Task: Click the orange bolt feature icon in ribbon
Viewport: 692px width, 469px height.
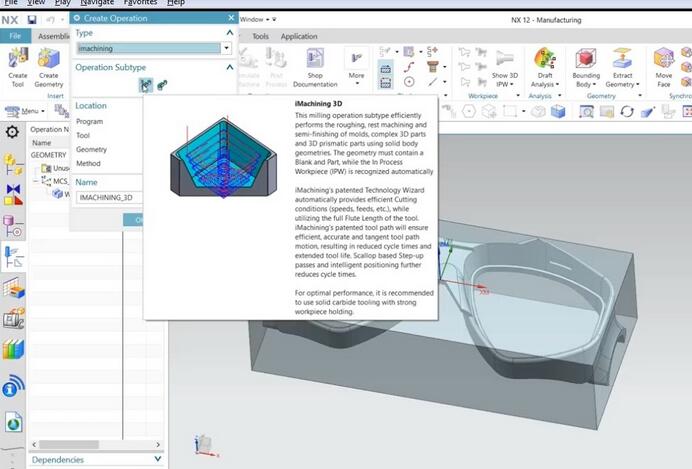Action: tap(433, 67)
